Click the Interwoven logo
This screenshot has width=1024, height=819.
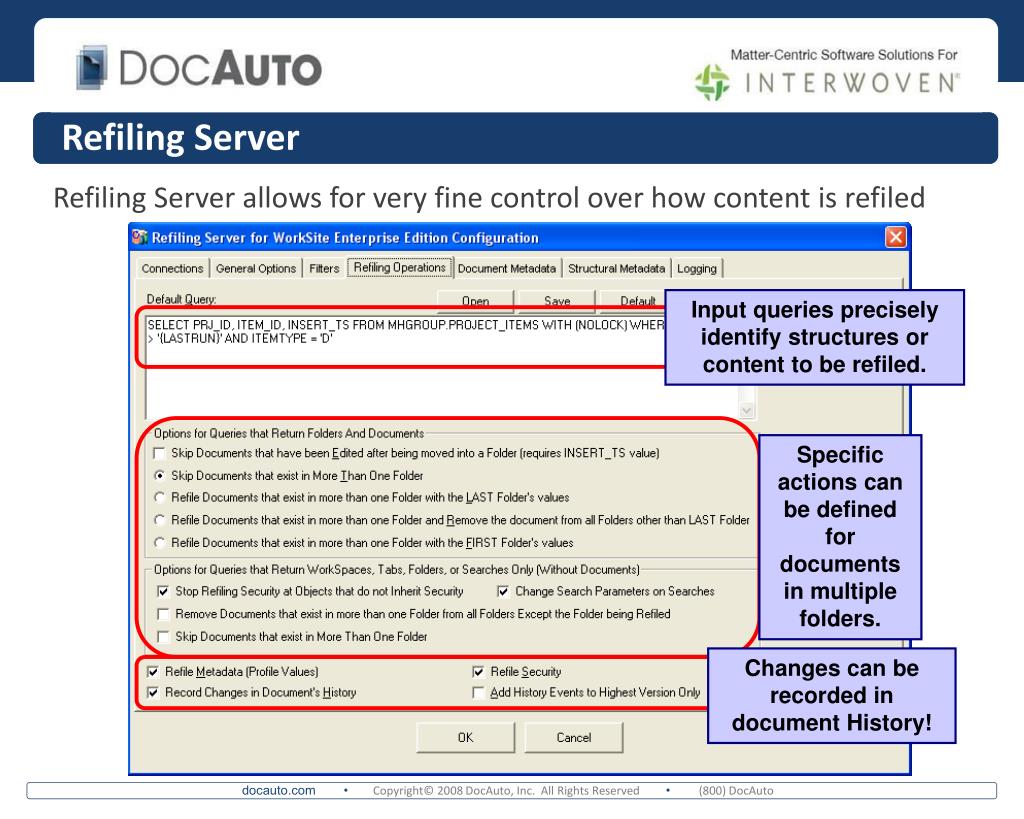[827, 82]
